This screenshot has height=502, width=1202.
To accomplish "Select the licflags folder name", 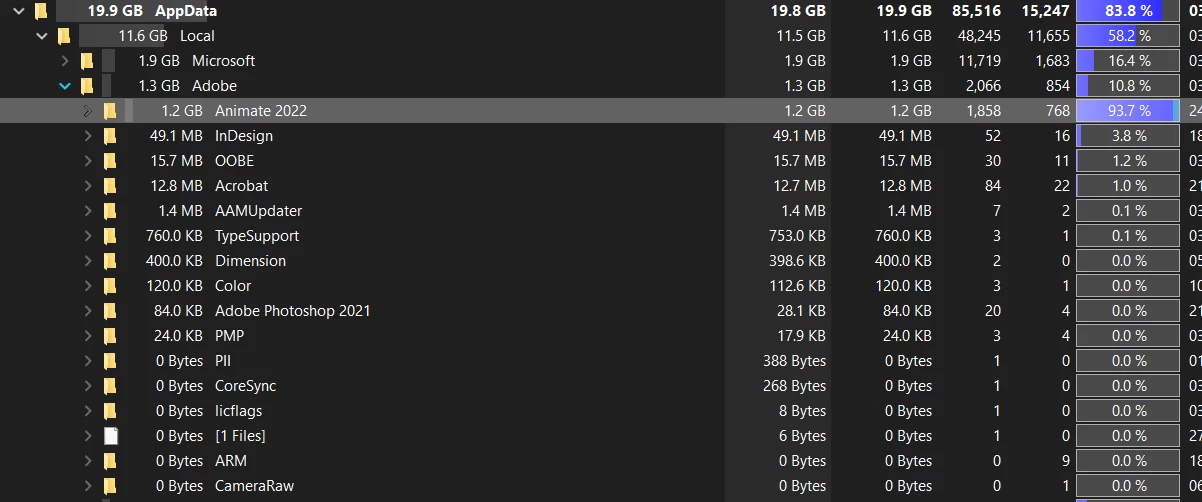I will point(238,411).
